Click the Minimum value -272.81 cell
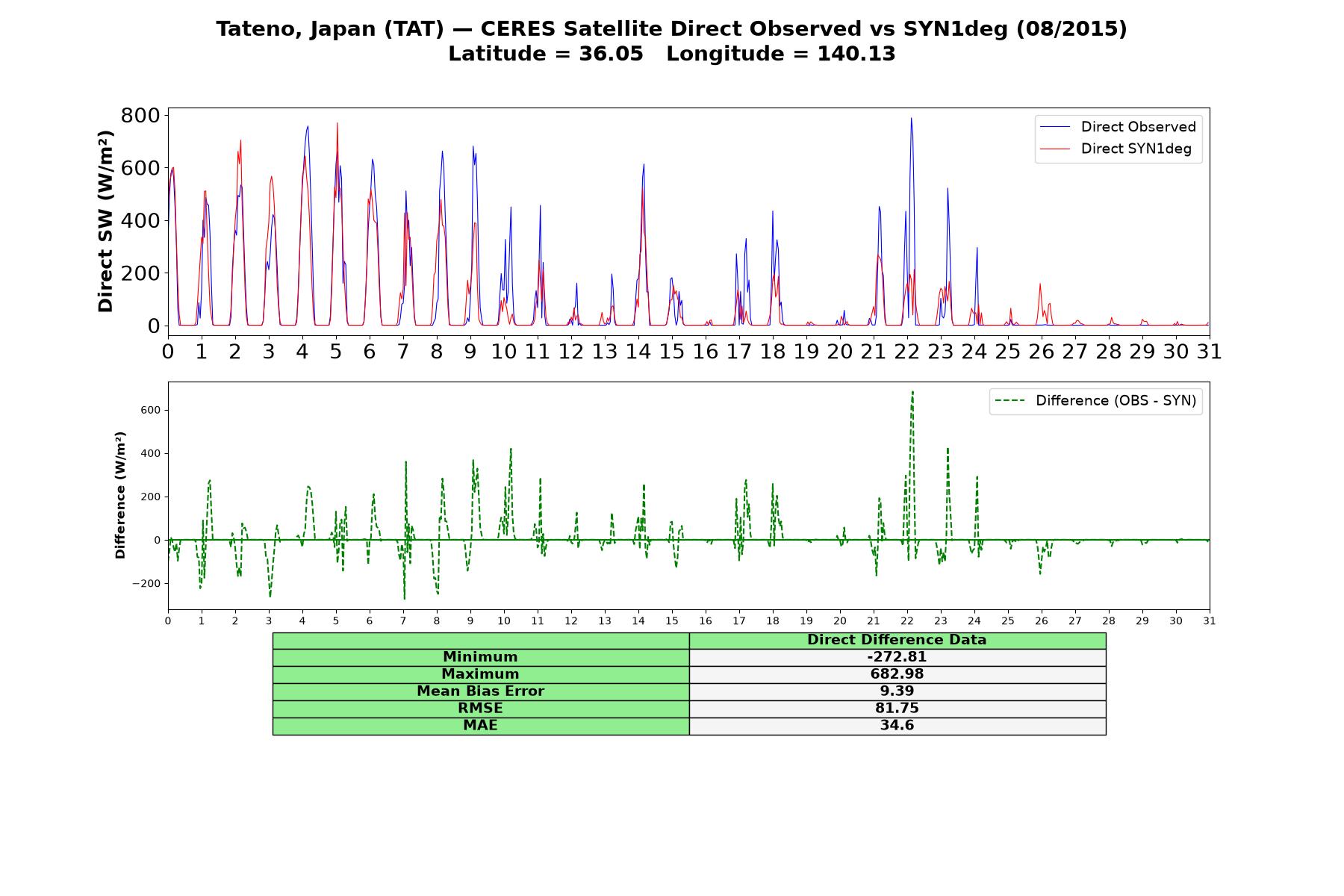The width and height of the screenshot is (1344, 896). [897, 657]
